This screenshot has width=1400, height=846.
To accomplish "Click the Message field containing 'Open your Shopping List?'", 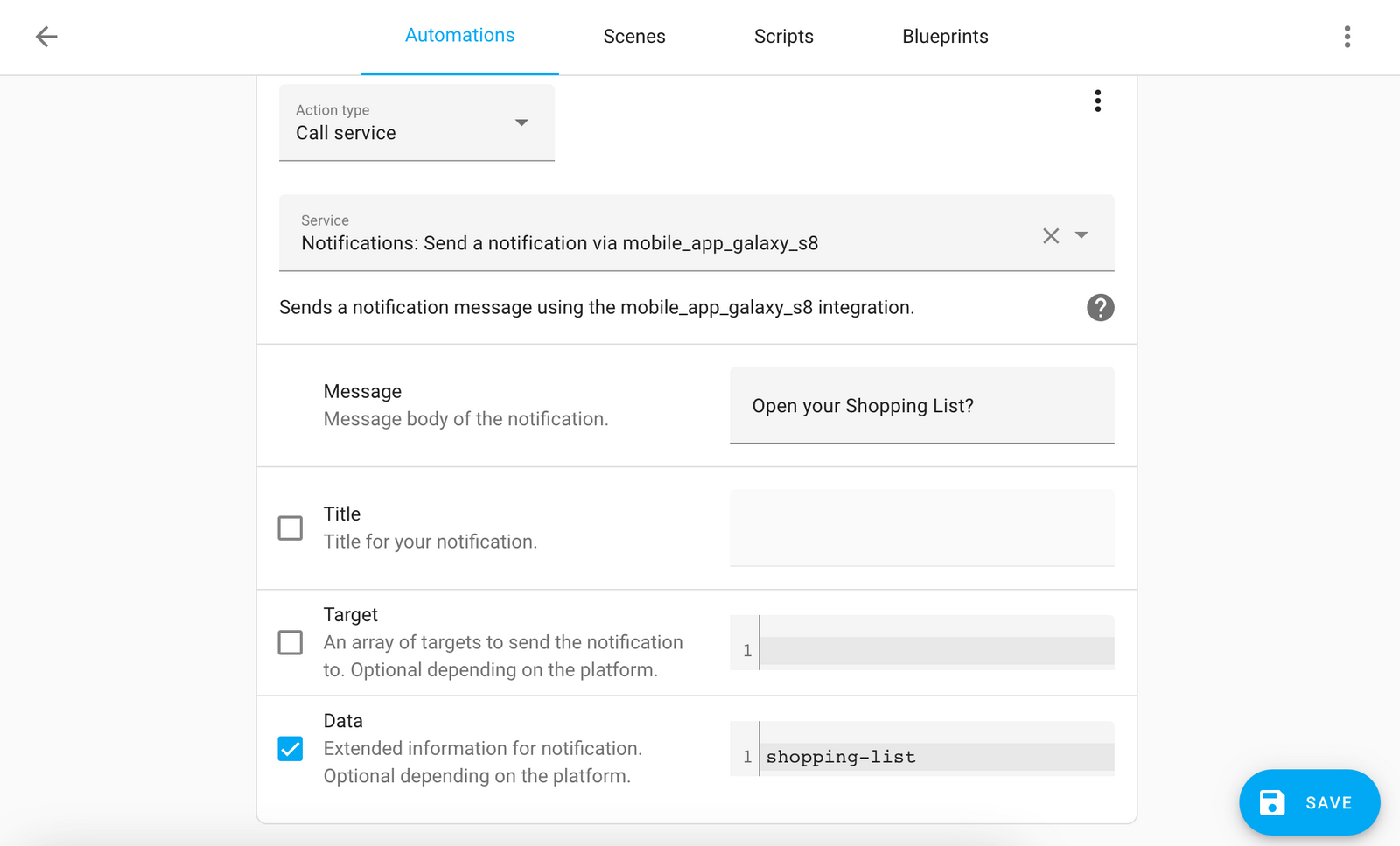I will 920,405.
